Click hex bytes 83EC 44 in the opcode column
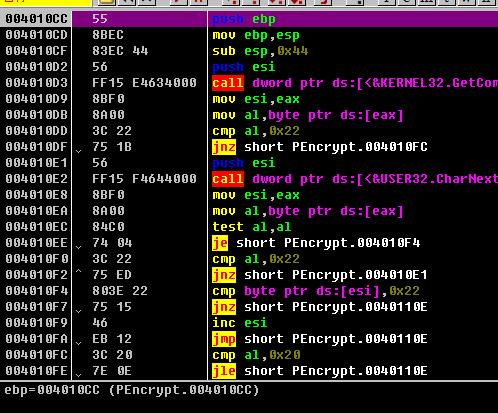Screen dimensions: 498x413 point(120,51)
